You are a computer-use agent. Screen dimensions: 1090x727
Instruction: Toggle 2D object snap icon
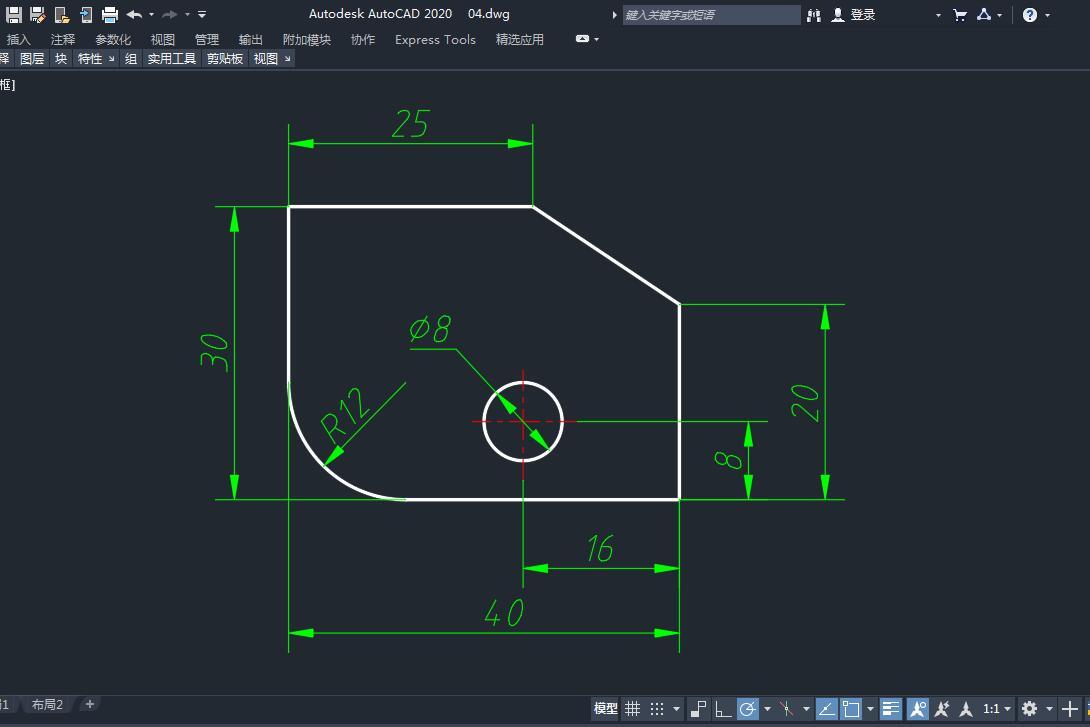[851, 708]
